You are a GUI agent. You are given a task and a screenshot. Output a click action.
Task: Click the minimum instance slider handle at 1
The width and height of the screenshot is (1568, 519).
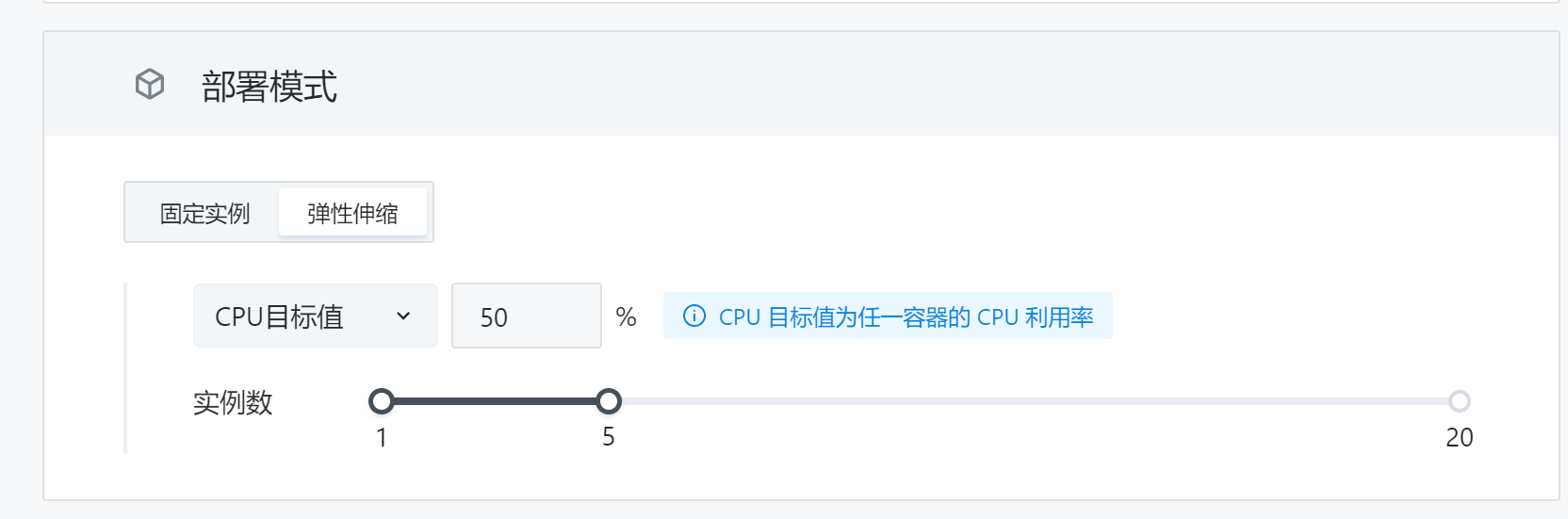coord(381,401)
